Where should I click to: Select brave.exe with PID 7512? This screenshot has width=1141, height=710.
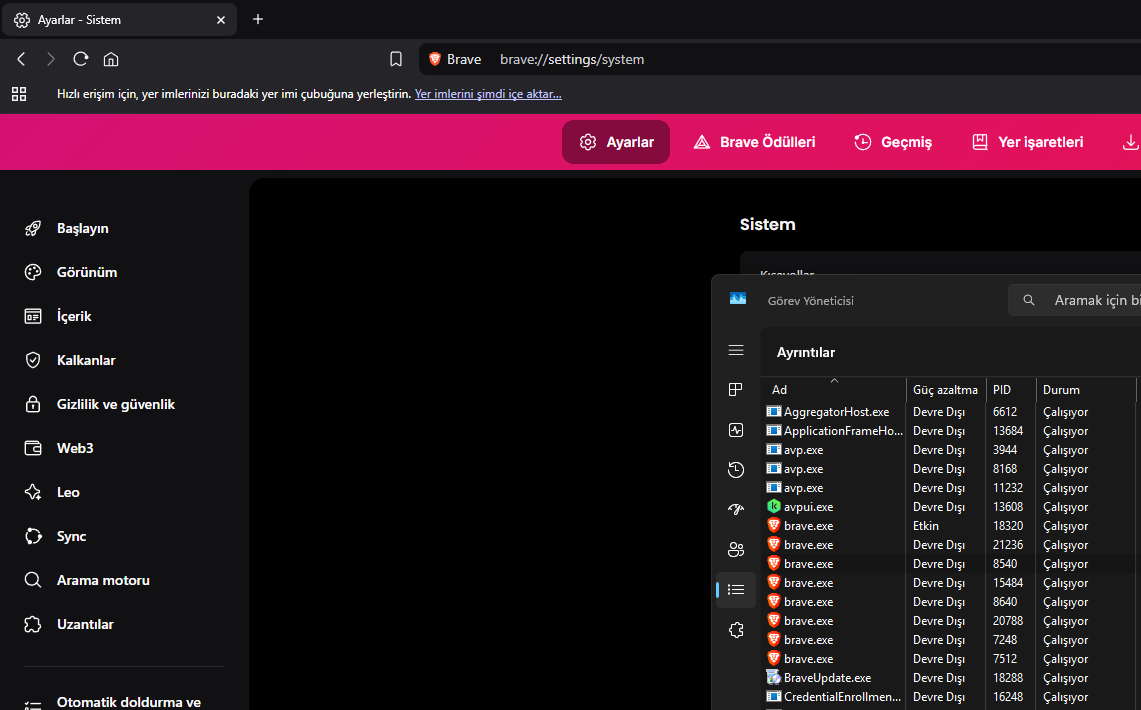(x=952, y=658)
